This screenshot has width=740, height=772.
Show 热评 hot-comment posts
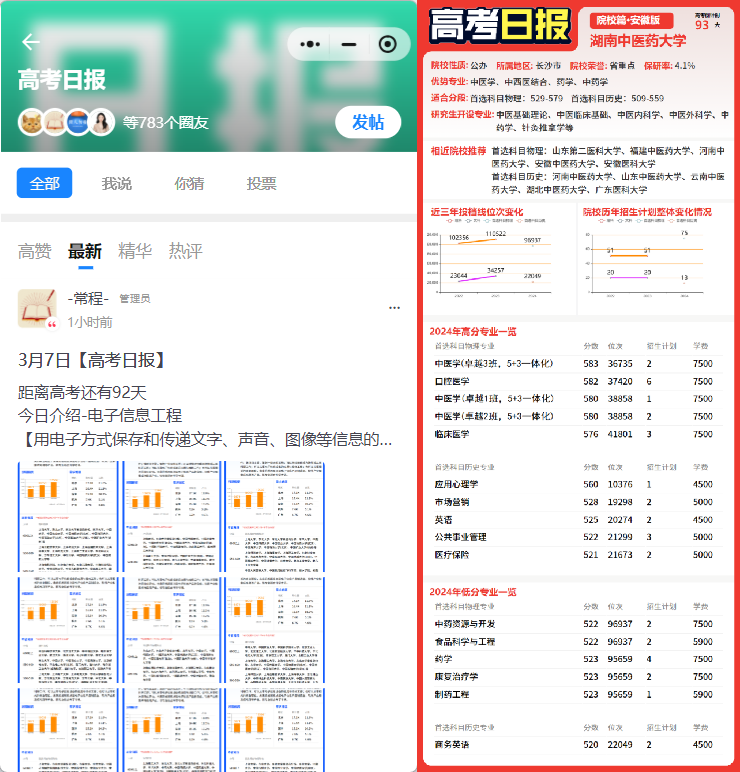(185, 251)
